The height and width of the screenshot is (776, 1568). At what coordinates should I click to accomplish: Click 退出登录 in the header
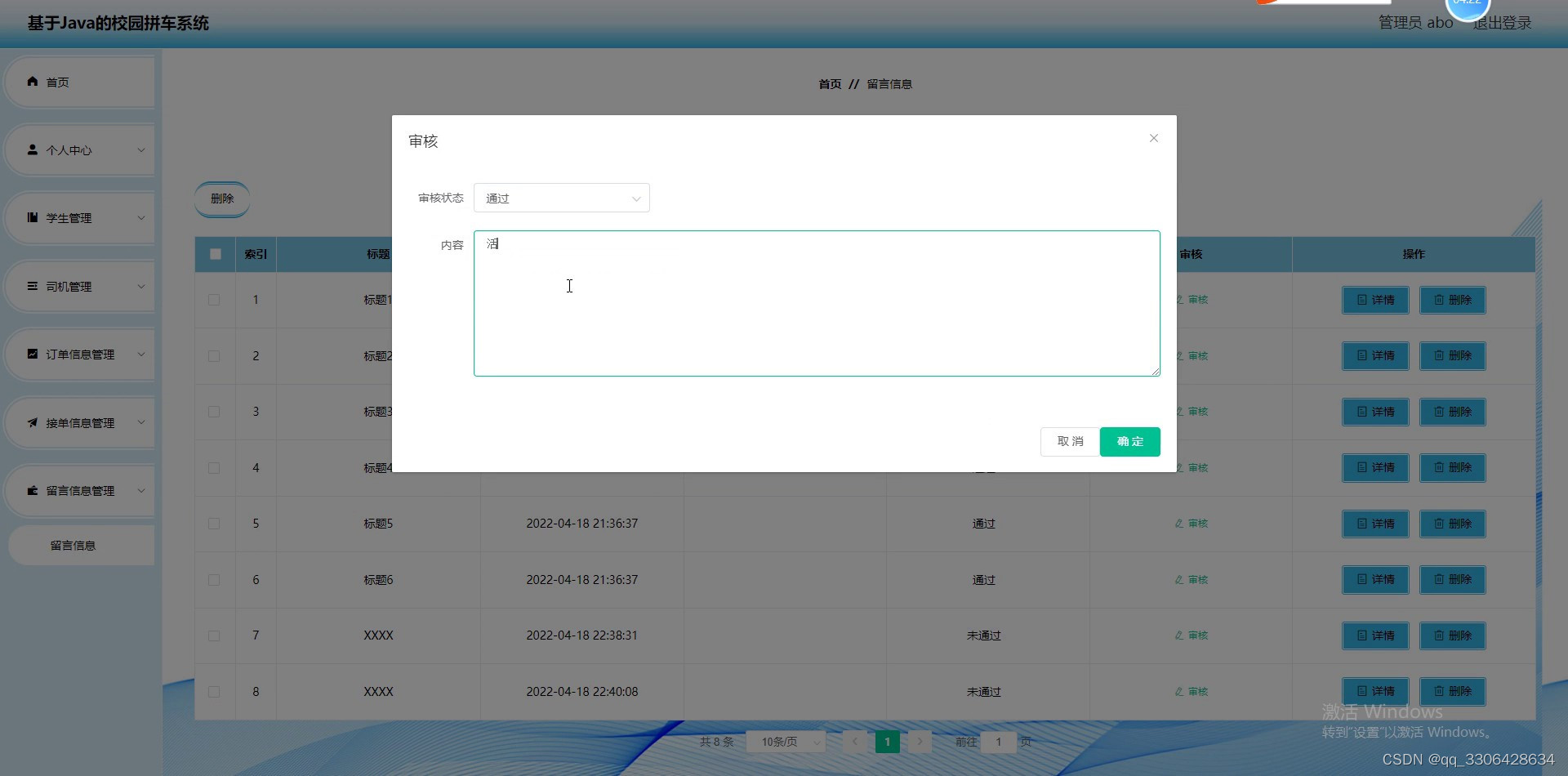(1502, 23)
